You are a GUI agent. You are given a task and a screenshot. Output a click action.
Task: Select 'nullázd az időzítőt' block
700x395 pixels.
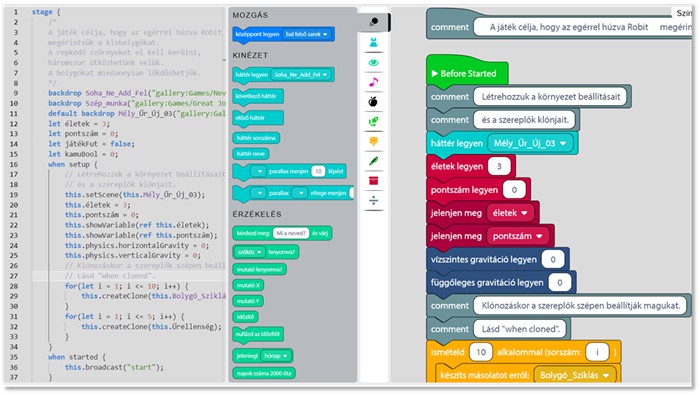click(258, 335)
